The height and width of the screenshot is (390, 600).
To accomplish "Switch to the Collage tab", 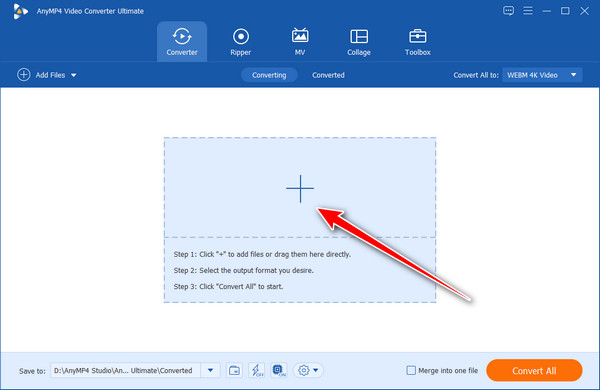I will (359, 42).
